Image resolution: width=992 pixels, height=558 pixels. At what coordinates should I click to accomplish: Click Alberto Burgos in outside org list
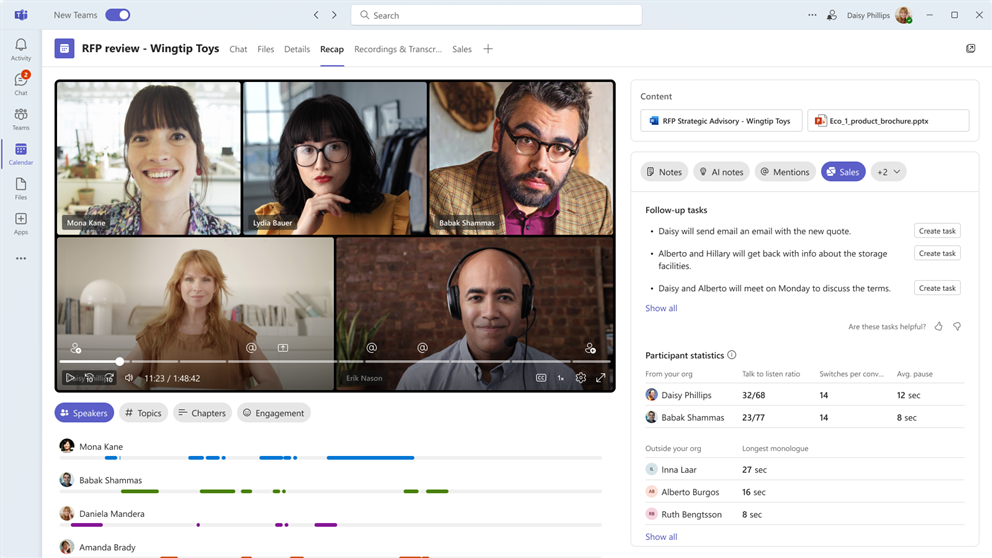[x=690, y=492]
